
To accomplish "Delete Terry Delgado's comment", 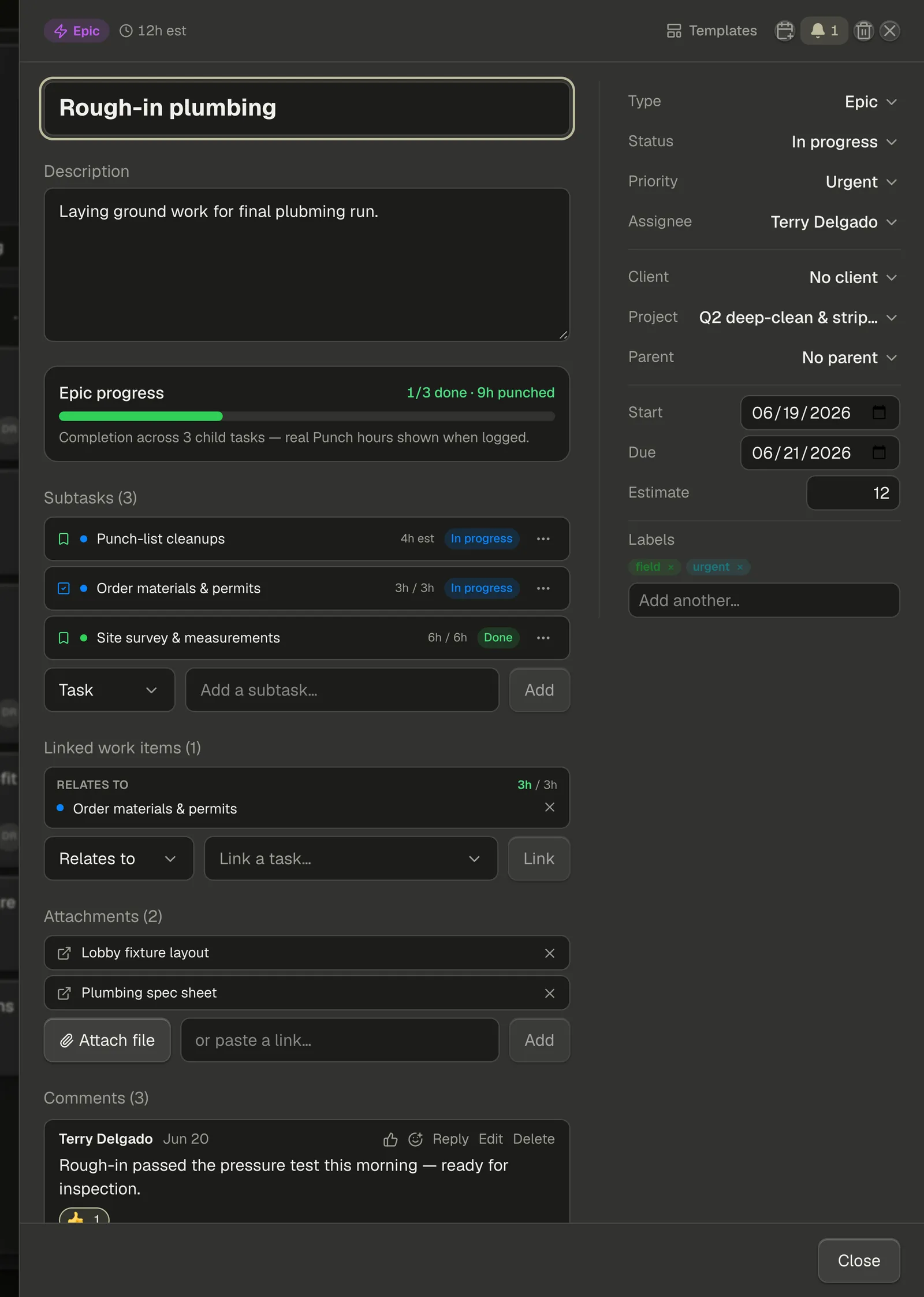I will [x=534, y=1139].
